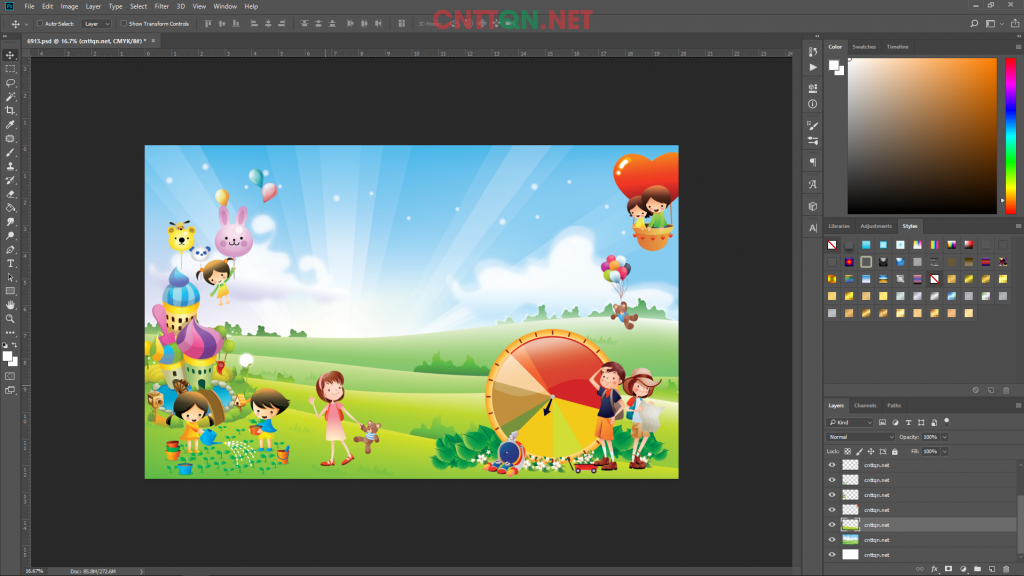Hide the highlighted cnttqn.net layer
Viewport: 1024px width, 576px height.
pos(832,524)
